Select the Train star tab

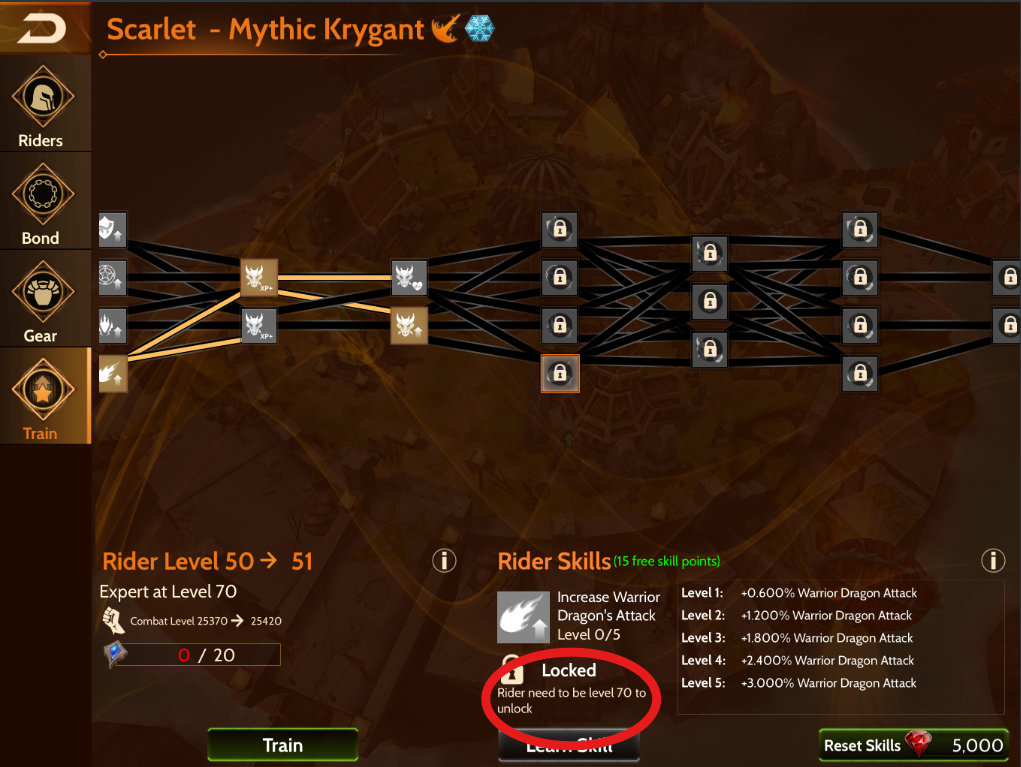pos(42,397)
